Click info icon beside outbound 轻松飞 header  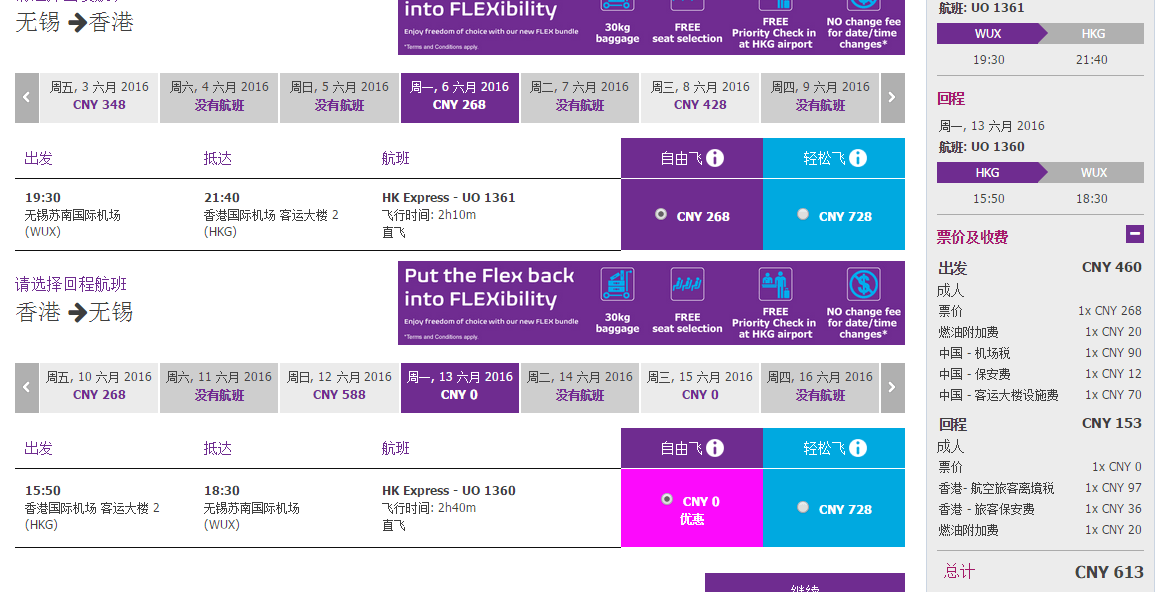pyautogui.click(x=857, y=158)
